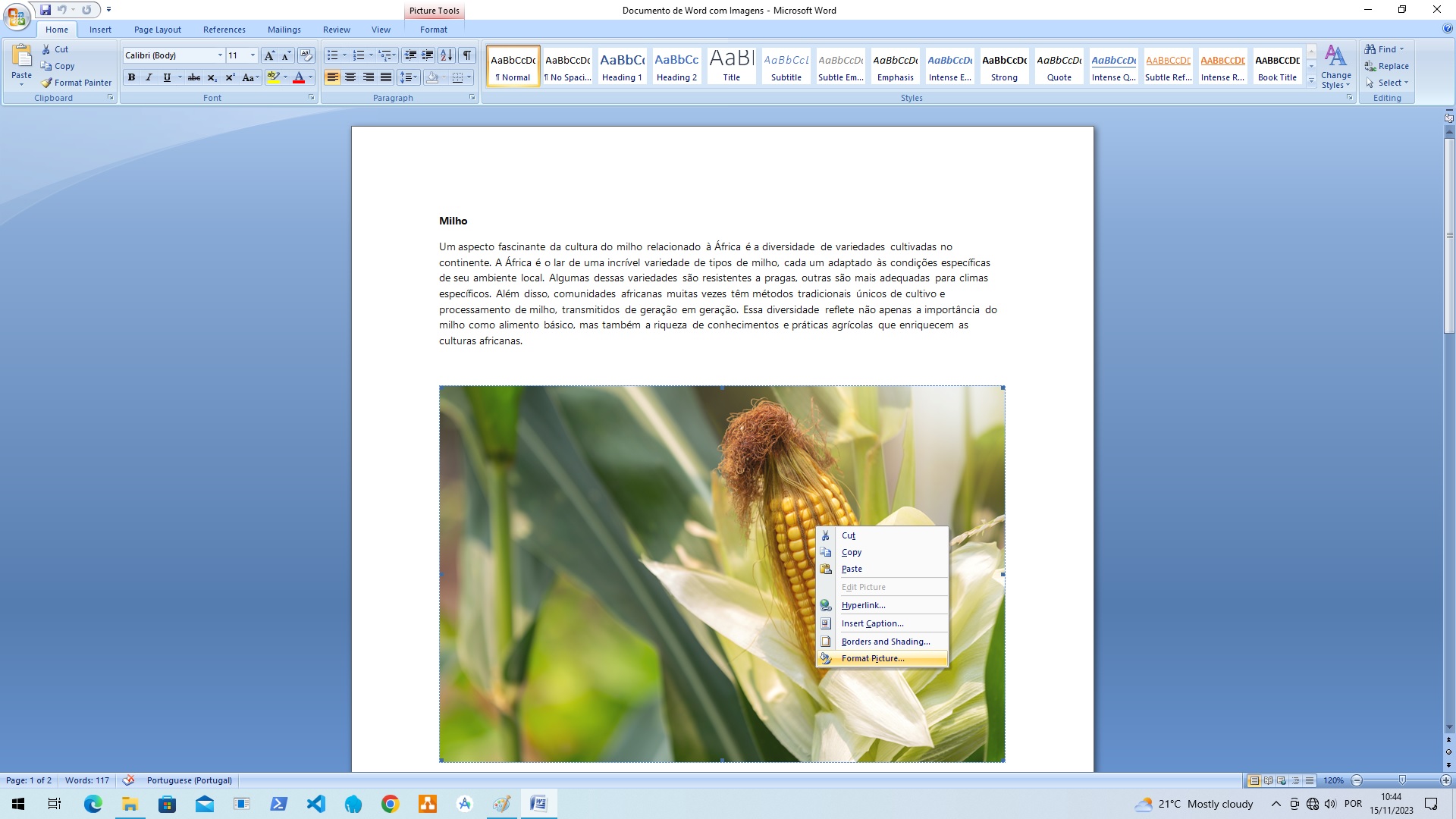Viewport: 1456px width, 819px height.
Task: Click the zoom slider handle
Action: point(1402,780)
